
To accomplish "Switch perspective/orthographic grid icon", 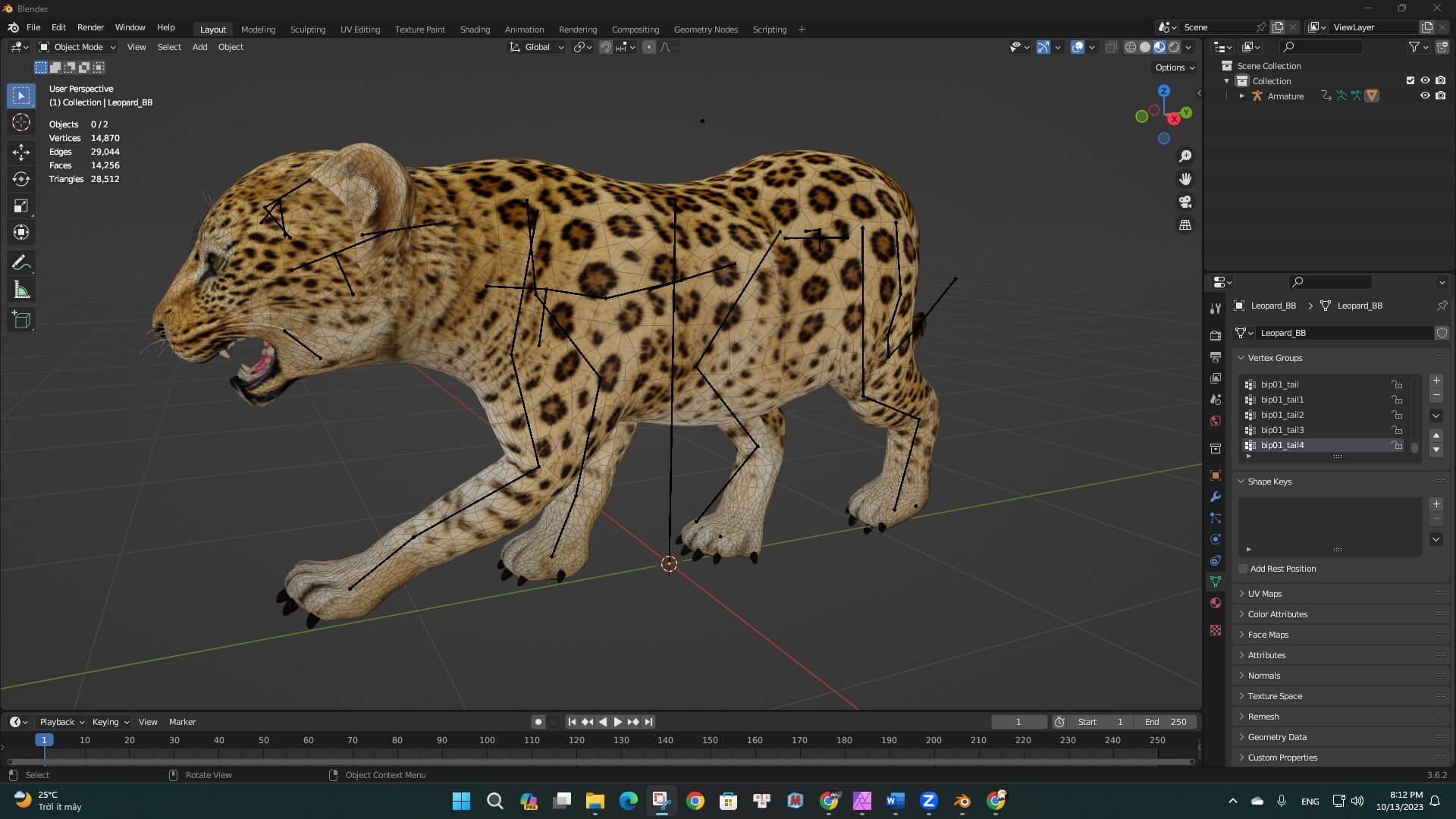I will (1185, 225).
